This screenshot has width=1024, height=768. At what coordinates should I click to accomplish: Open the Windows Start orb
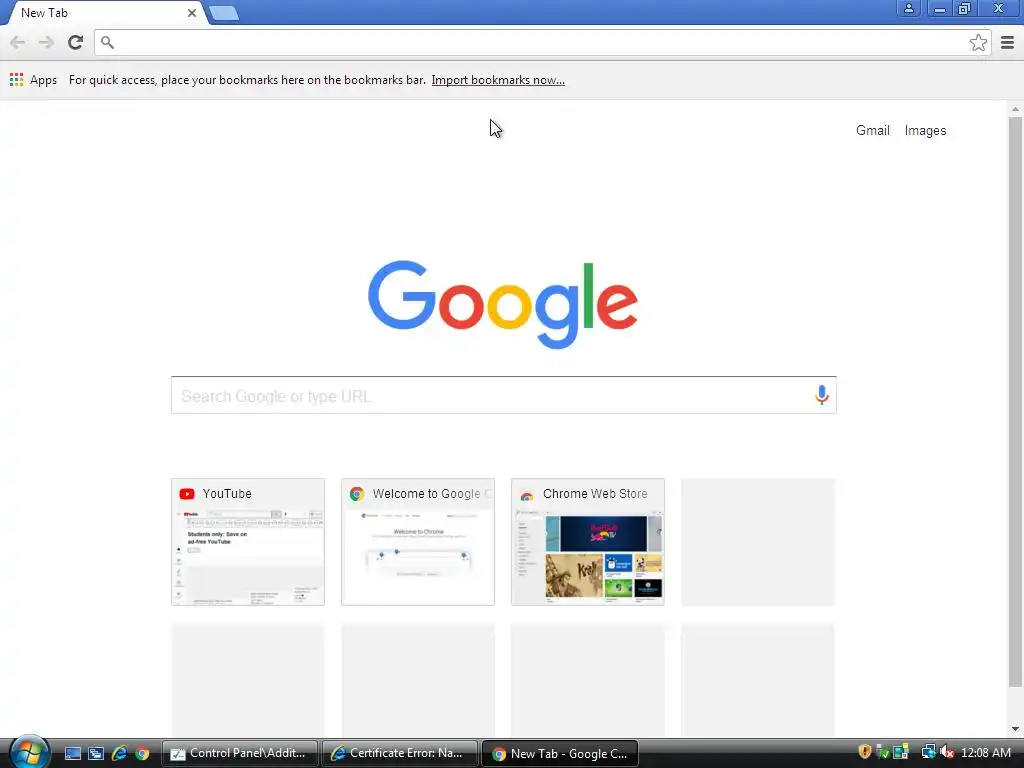[x=29, y=752]
